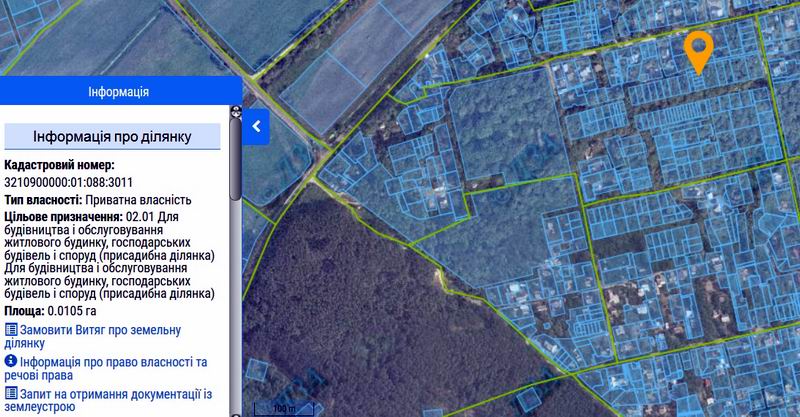This screenshot has height=417, width=800.
Task: Click the info circle icon beside Інформація про право
Action: click(x=11, y=361)
